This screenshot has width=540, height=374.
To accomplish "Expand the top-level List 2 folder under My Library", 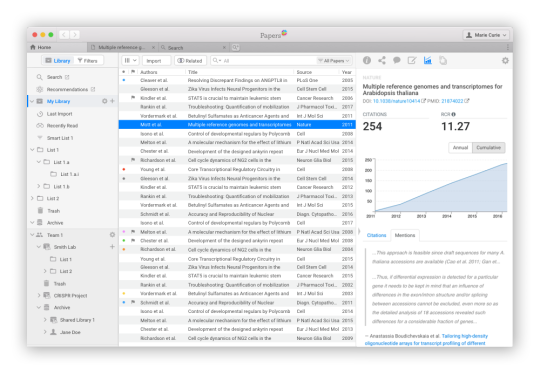I will click(32, 198).
